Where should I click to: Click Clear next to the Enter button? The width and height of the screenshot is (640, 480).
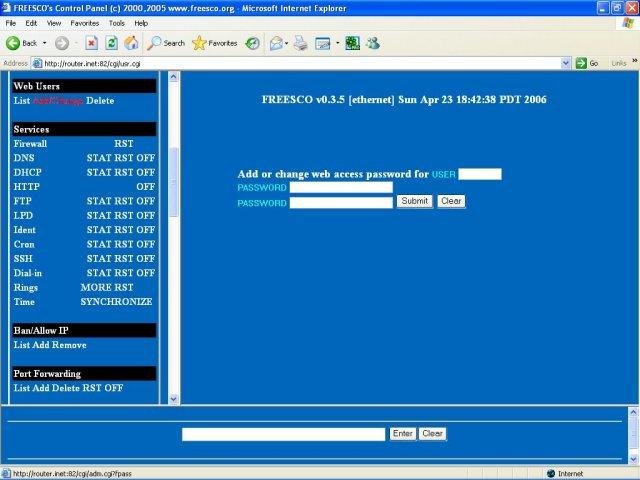[432, 433]
